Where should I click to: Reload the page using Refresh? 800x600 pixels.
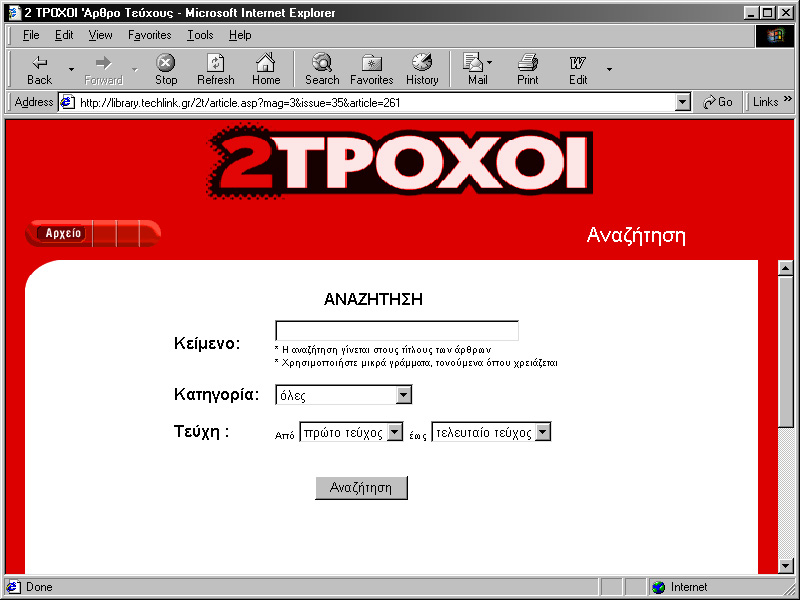tap(215, 69)
